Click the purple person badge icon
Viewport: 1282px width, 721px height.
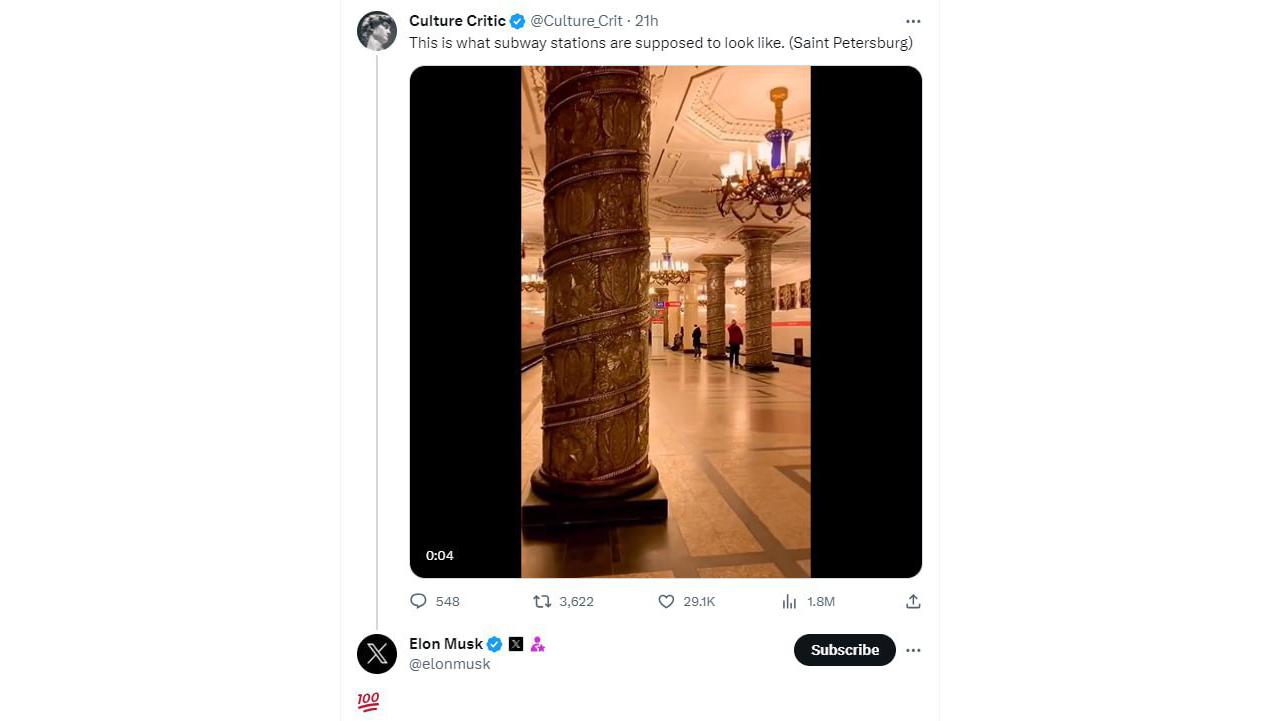coord(538,644)
